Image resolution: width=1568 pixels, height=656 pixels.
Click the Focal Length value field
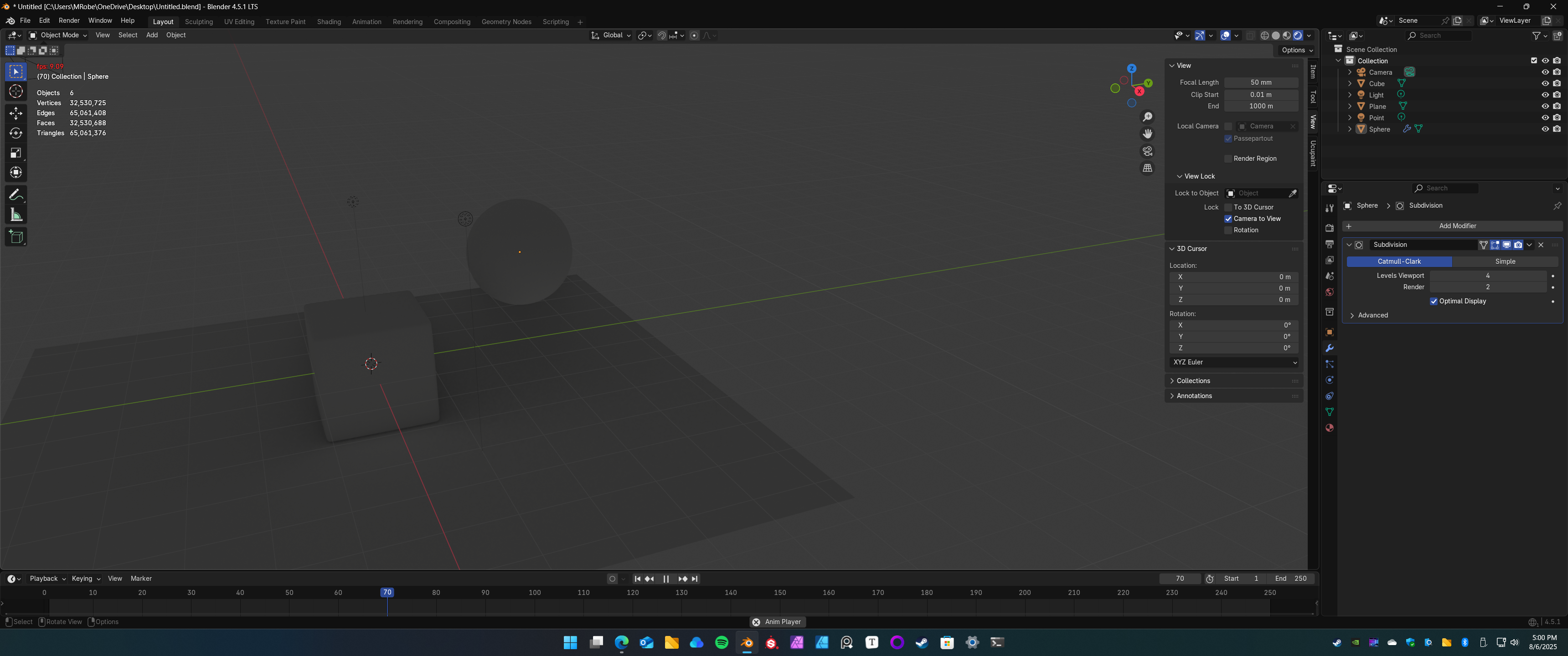pos(1261,83)
